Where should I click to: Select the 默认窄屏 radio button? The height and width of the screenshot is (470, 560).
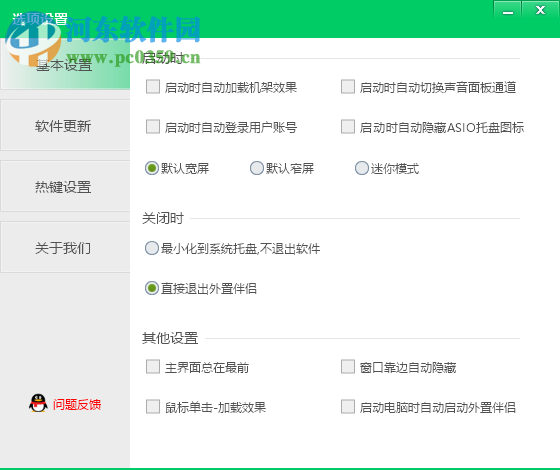[256, 168]
